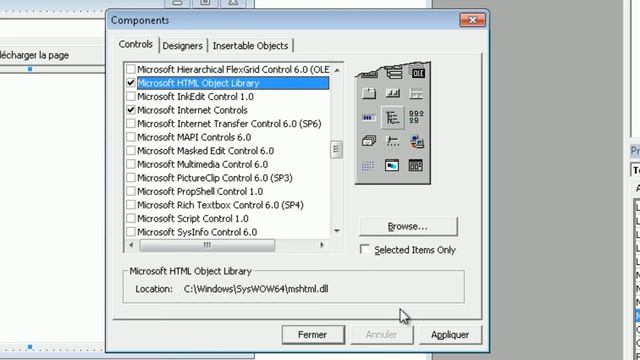Uncheck Microsoft Internet Controls
The image size is (640, 360).
(131, 110)
